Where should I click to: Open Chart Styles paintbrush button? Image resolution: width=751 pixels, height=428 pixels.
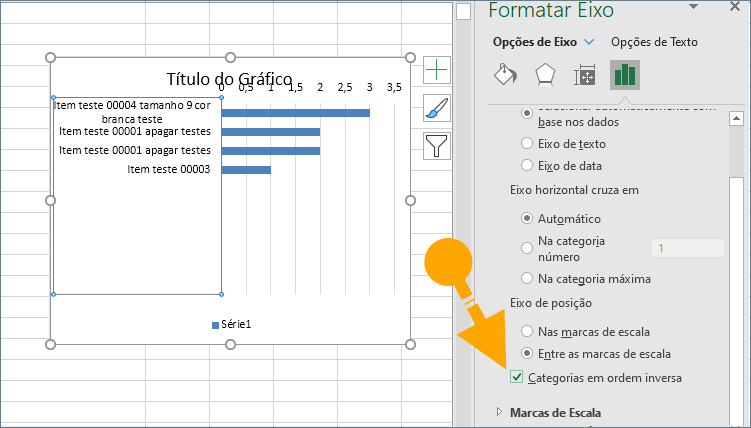point(437,107)
